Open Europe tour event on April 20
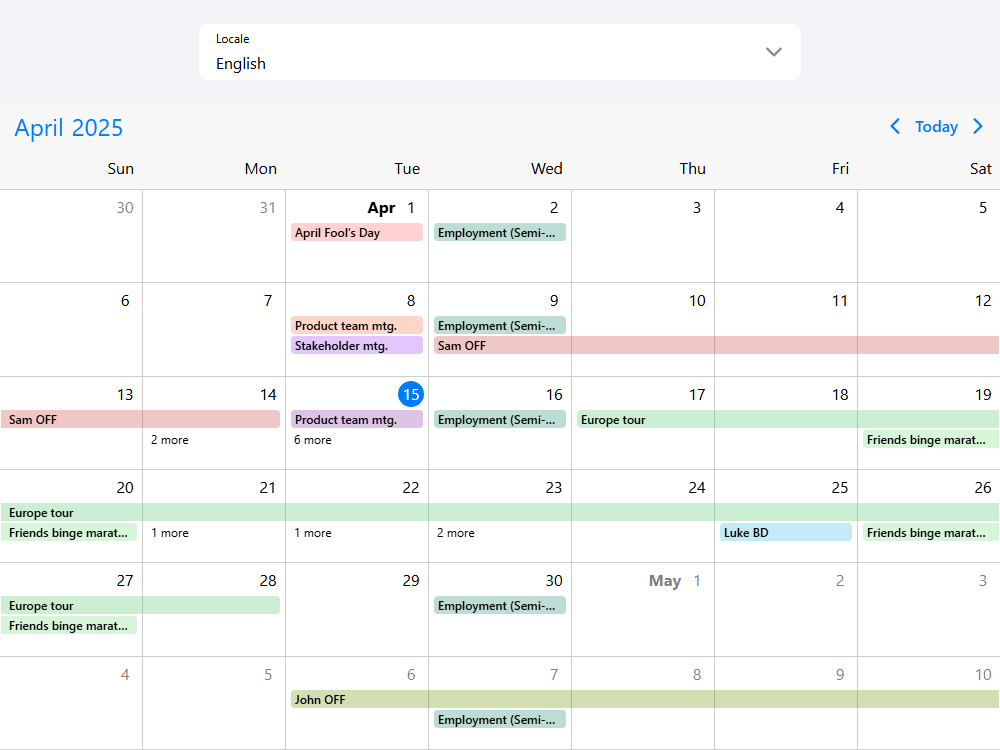This screenshot has width=1000, height=750. point(500,513)
